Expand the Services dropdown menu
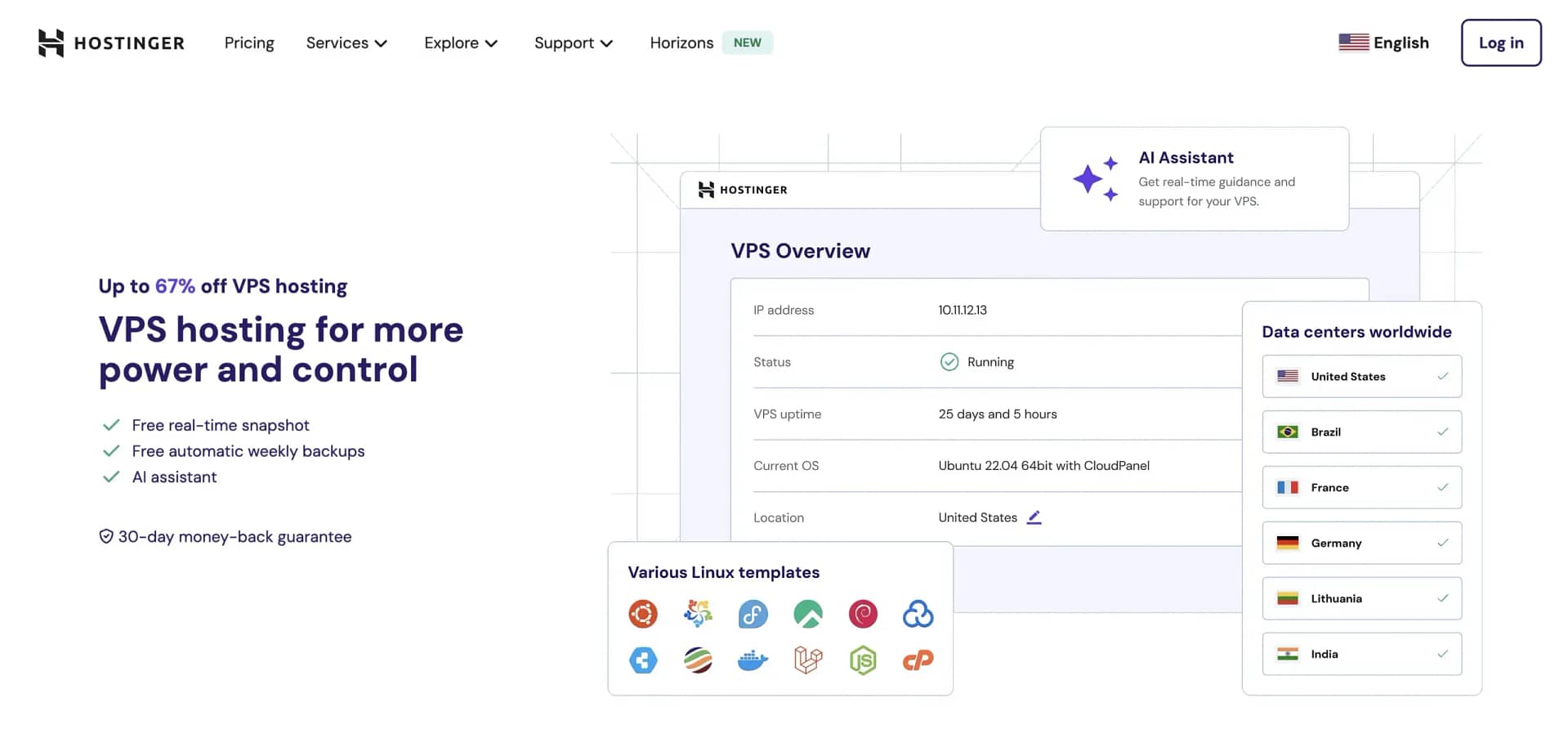This screenshot has height=752, width=1568. [x=346, y=43]
